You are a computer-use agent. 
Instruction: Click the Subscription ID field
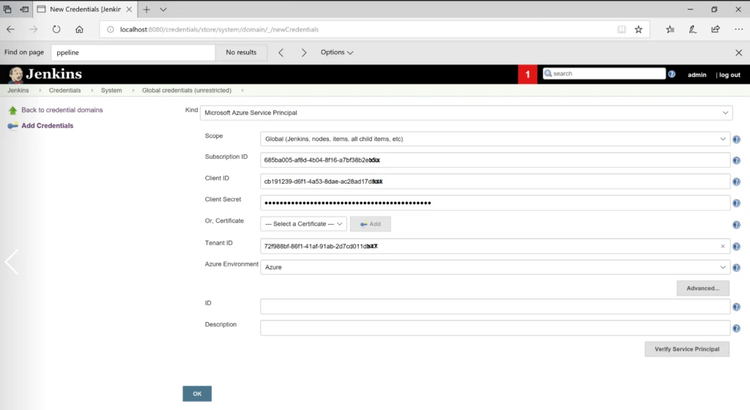pyautogui.click(x=495, y=160)
